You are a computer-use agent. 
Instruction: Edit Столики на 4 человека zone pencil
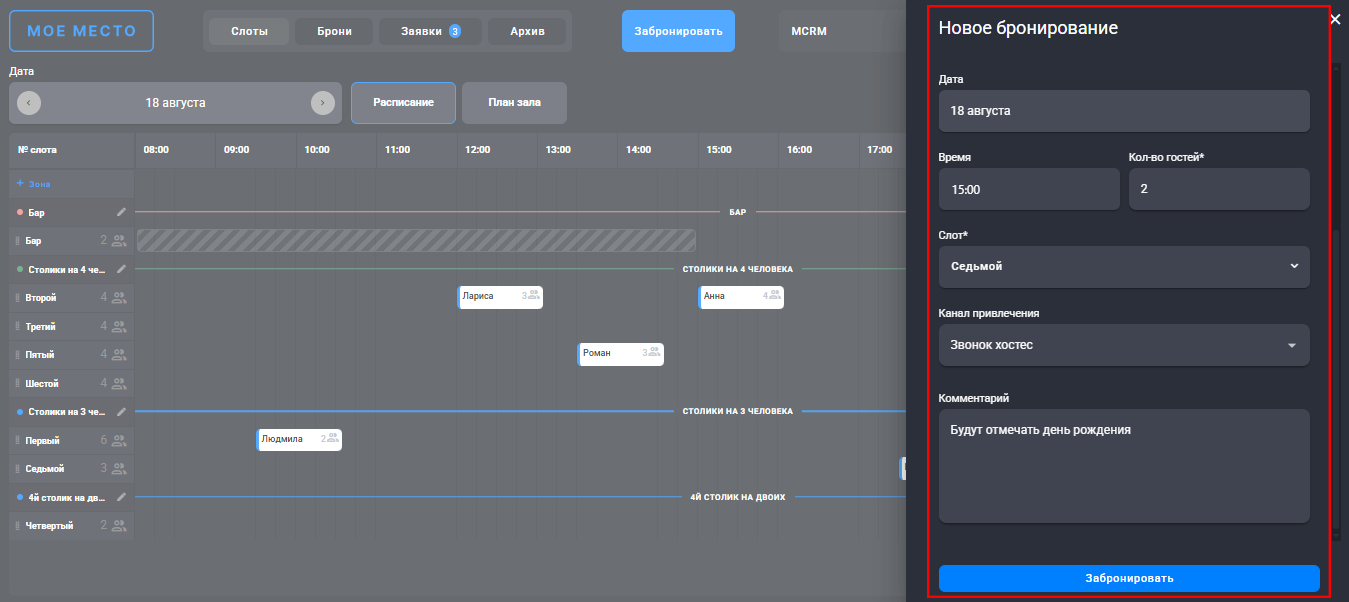(x=122, y=269)
